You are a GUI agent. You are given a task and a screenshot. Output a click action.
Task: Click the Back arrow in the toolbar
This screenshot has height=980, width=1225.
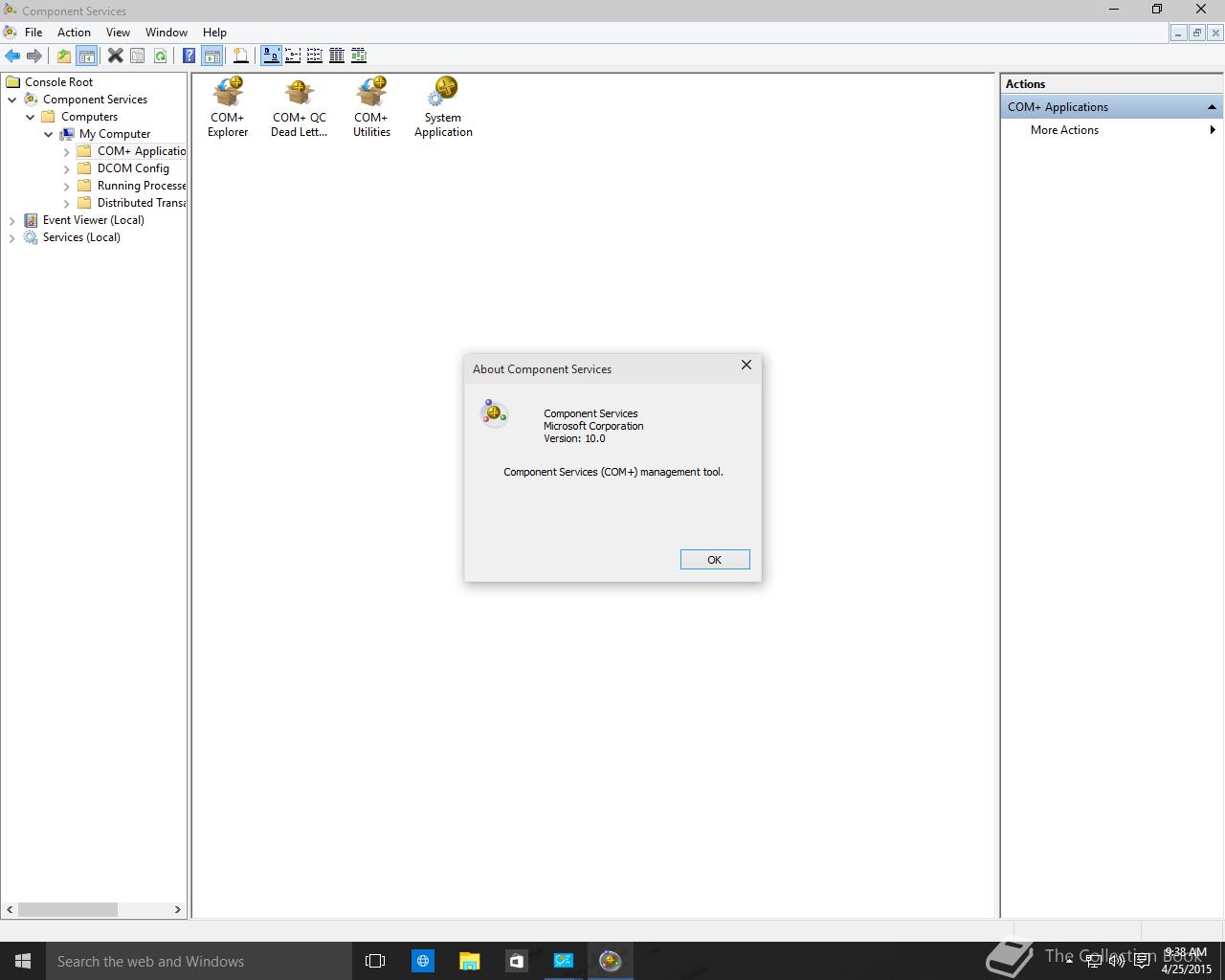(12, 56)
